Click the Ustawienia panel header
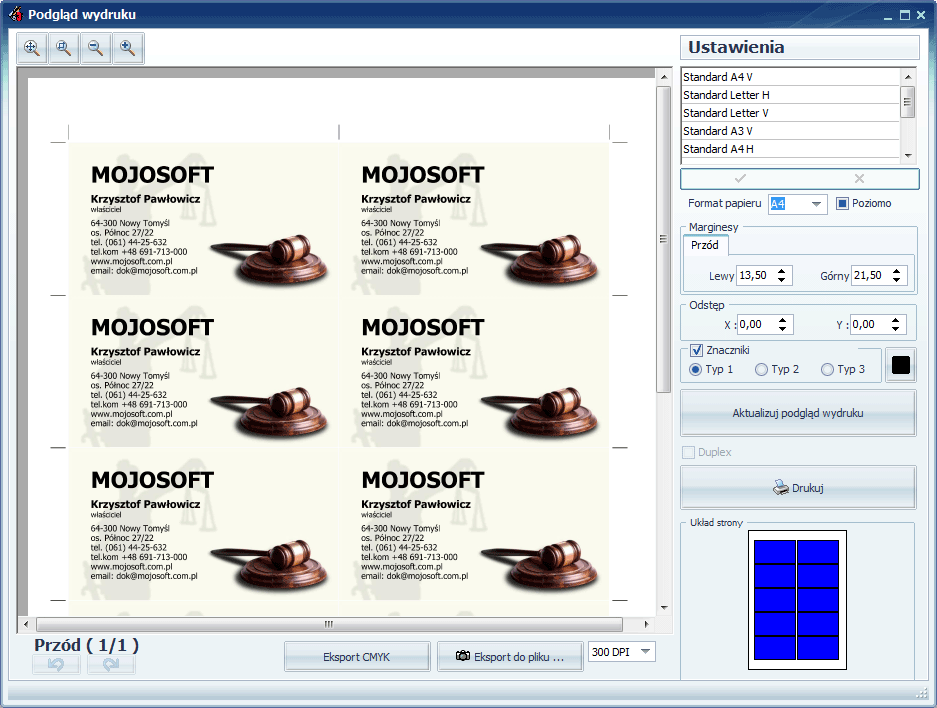This screenshot has height=708, width=937. point(800,47)
